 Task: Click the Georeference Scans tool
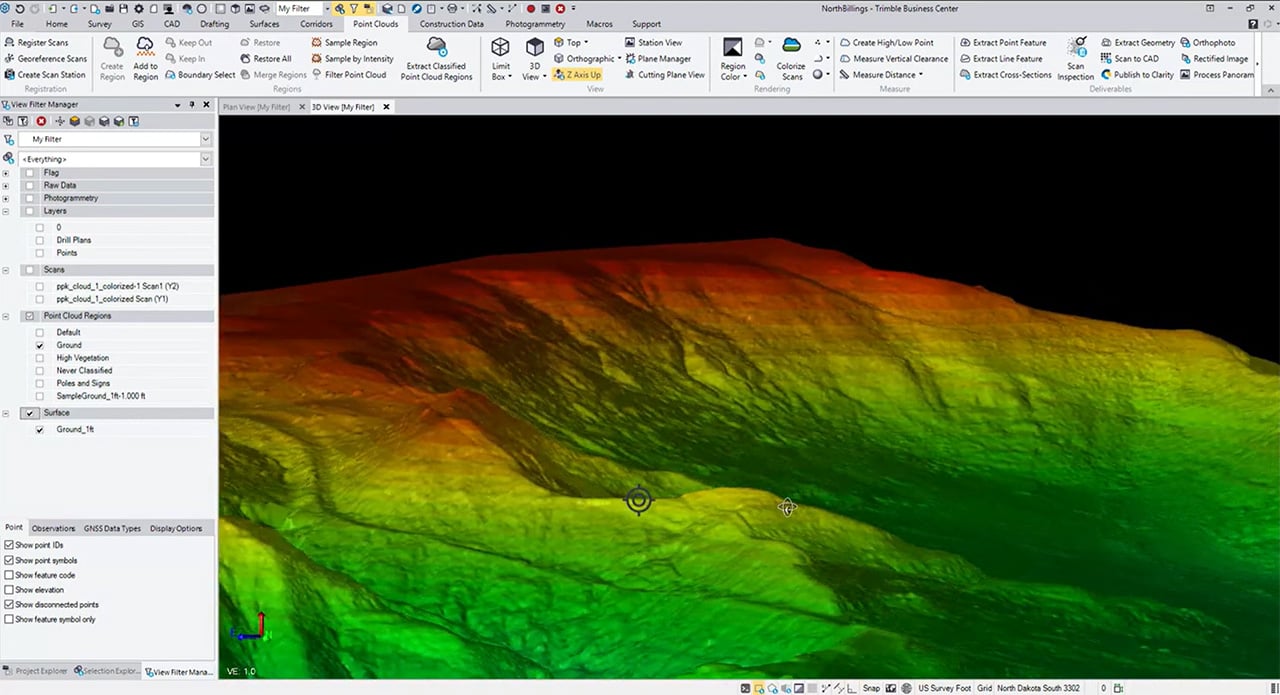click(45, 59)
